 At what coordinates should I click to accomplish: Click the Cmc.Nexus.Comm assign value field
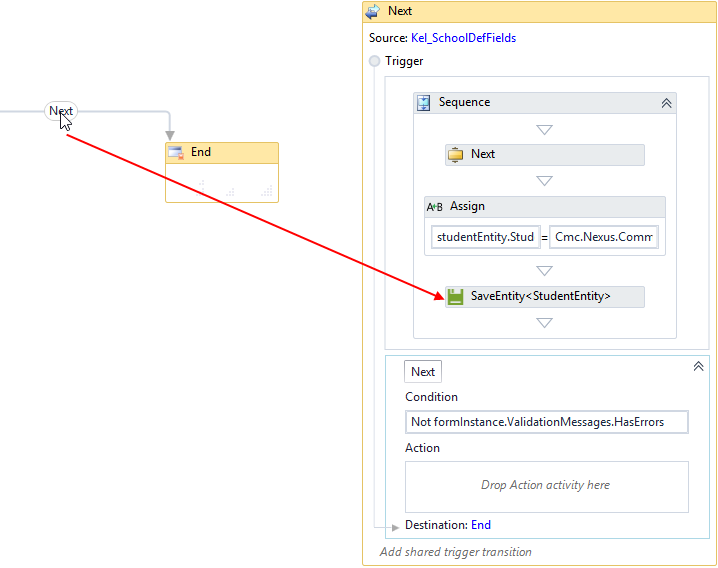pyautogui.click(x=605, y=238)
